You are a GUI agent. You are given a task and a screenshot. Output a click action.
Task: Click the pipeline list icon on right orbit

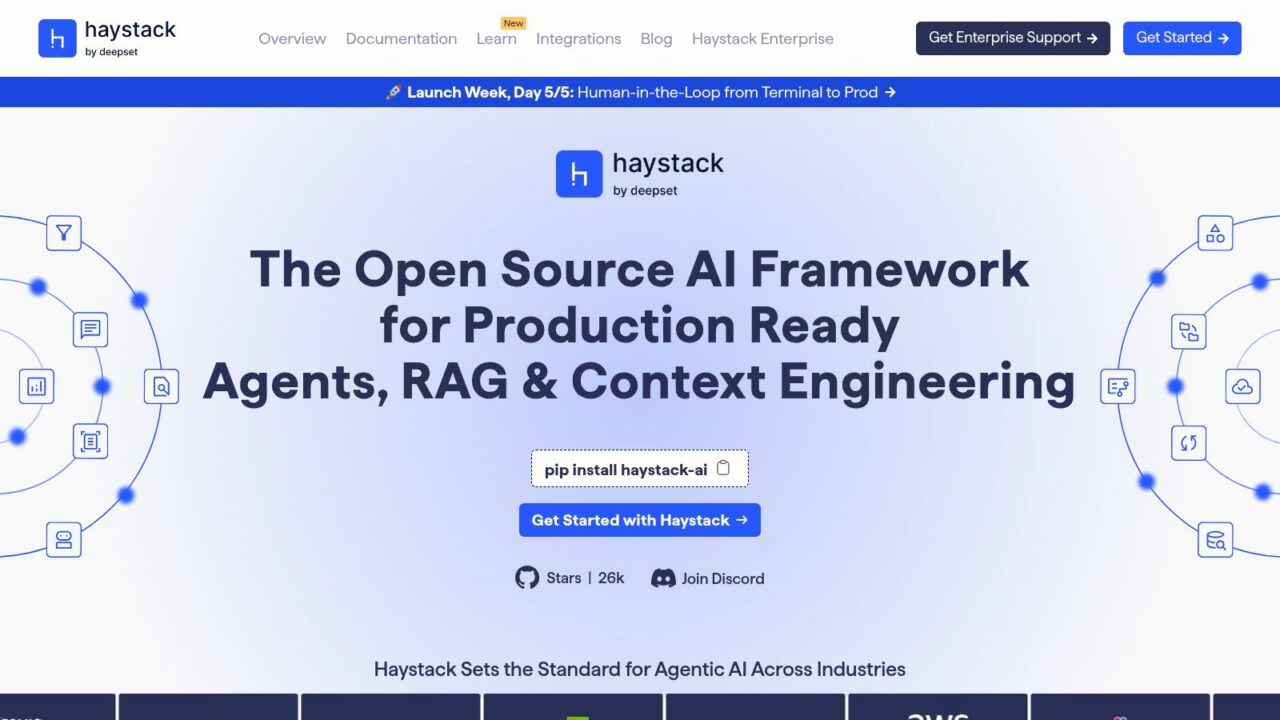click(1118, 386)
